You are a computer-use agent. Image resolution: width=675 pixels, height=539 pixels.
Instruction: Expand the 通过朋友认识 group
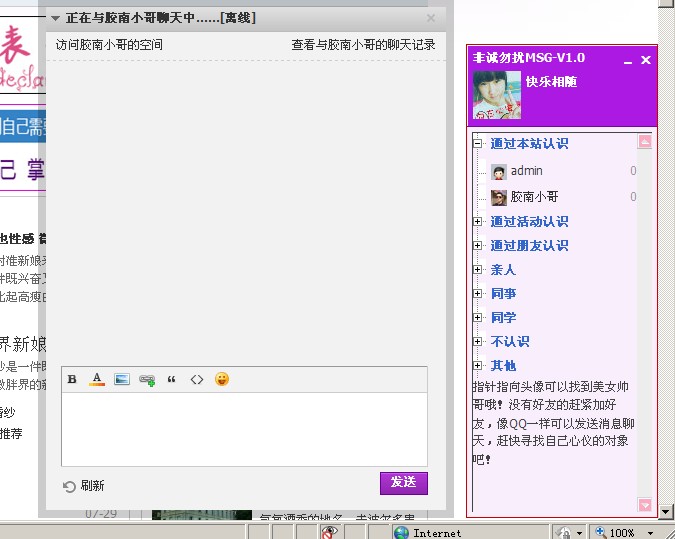[x=477, y=245]
